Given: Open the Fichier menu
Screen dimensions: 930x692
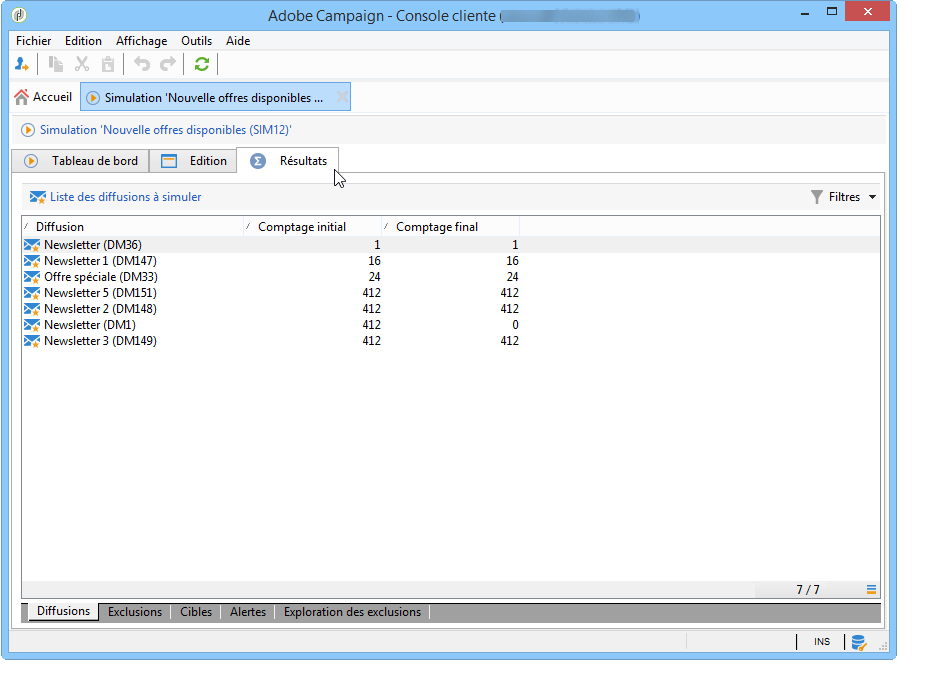Looking at the screenshot, I should (33, 41).
